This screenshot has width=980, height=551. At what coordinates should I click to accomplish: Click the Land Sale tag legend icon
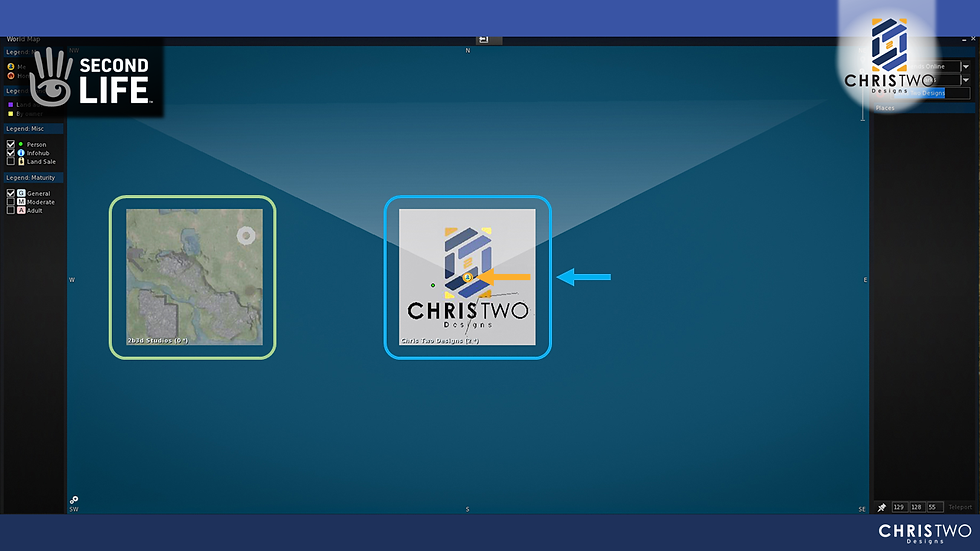[21, 161]
